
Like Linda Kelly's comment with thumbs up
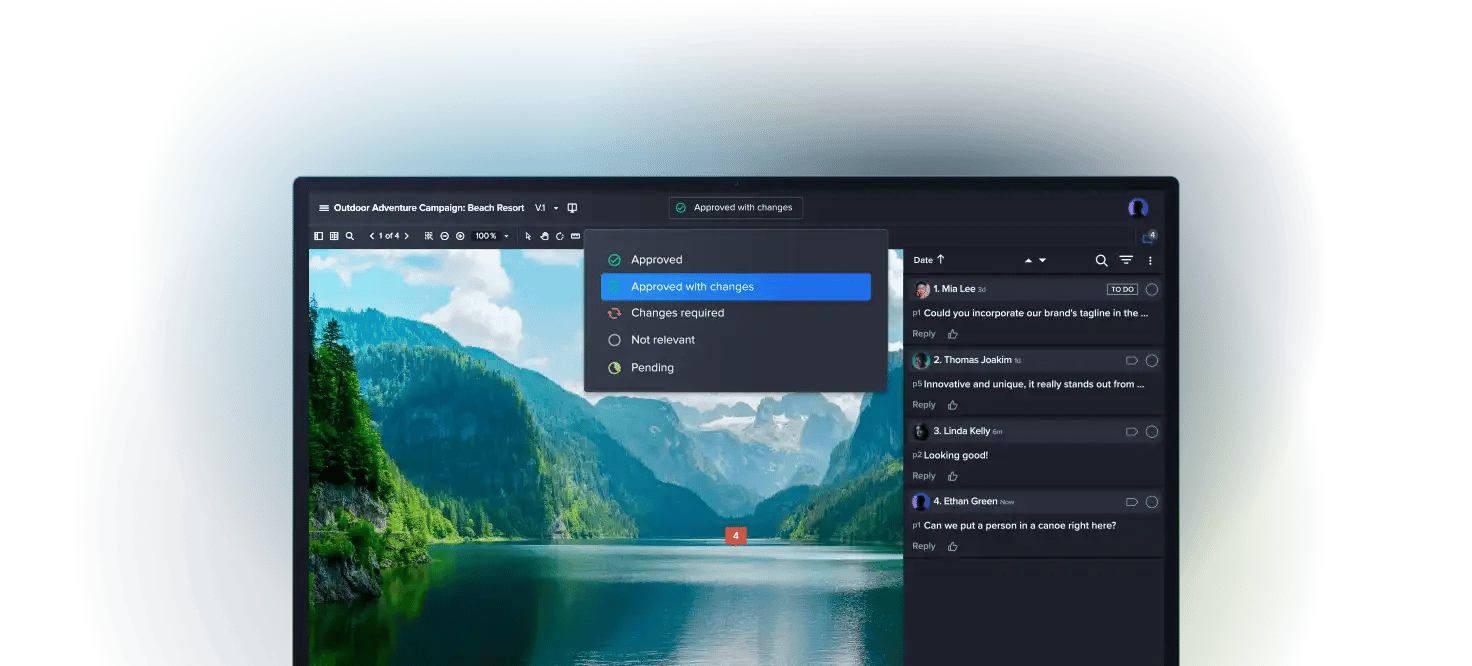coord(952,475)
